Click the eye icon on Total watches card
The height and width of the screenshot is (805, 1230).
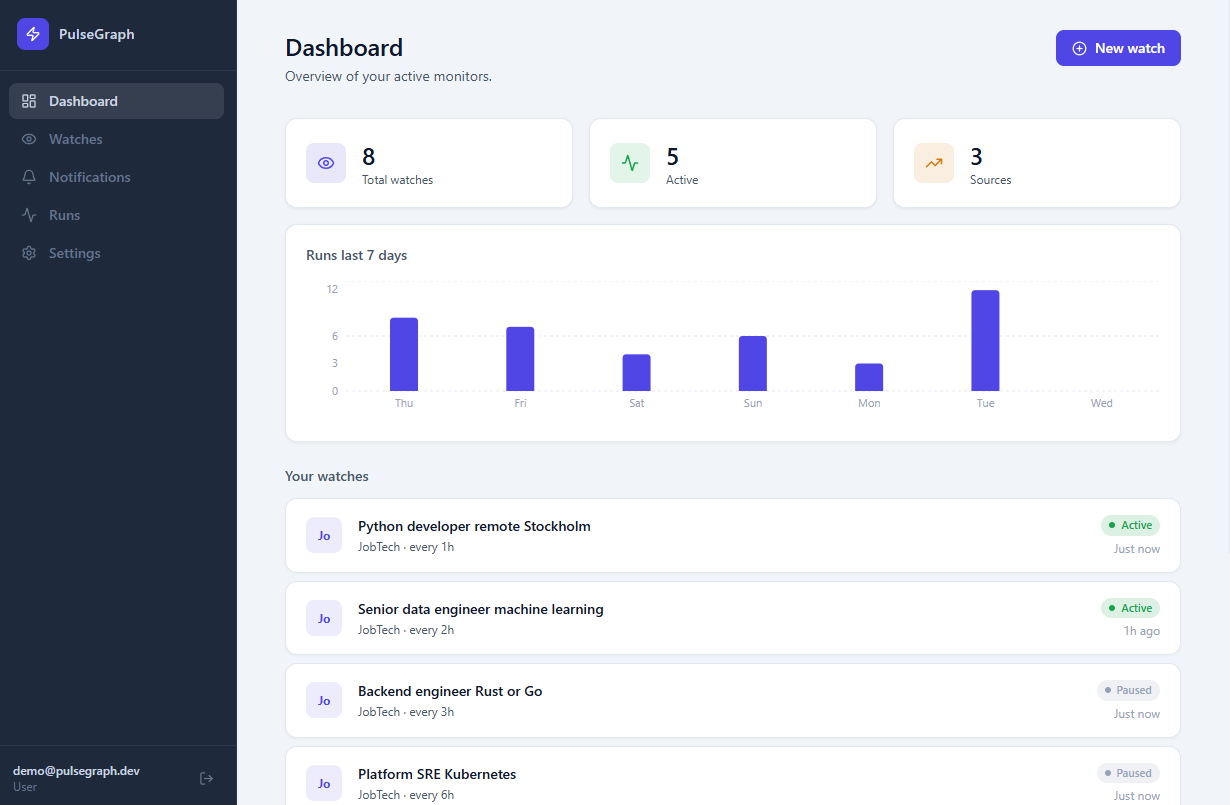coord(326,163)
